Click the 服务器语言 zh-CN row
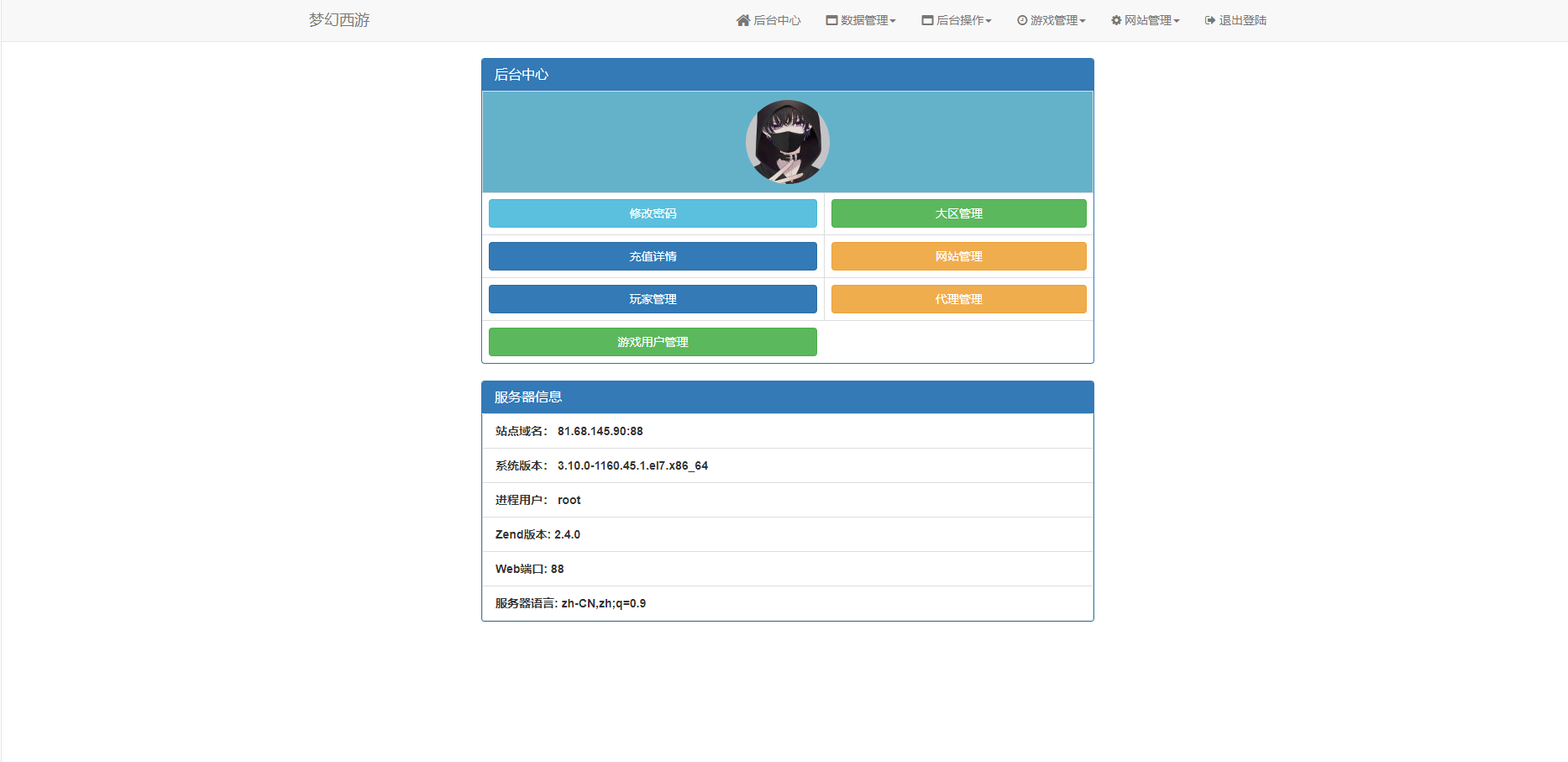 point(788,603)
